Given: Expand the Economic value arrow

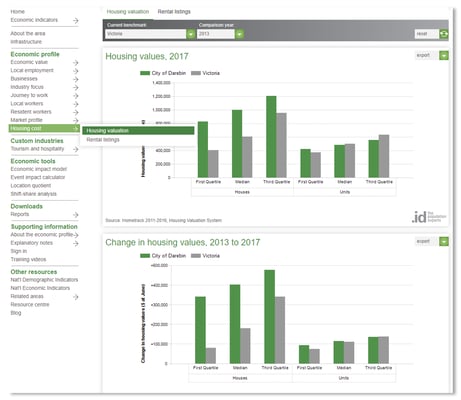Looking at the screenshot, I should (76, 63).
